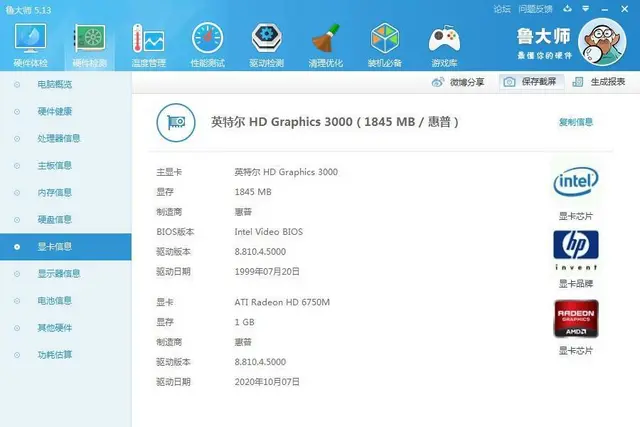Select 其他硬件 in sidebar
The height and width of the screenshot is (427, 640).
66,328
